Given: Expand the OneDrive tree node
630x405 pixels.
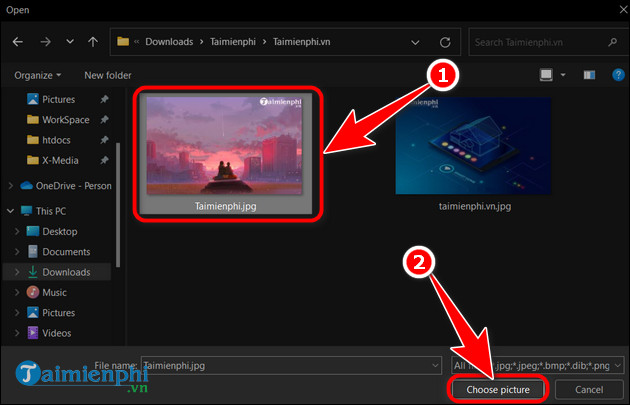Looking at the screenshot, I should [x=12, y=185].
